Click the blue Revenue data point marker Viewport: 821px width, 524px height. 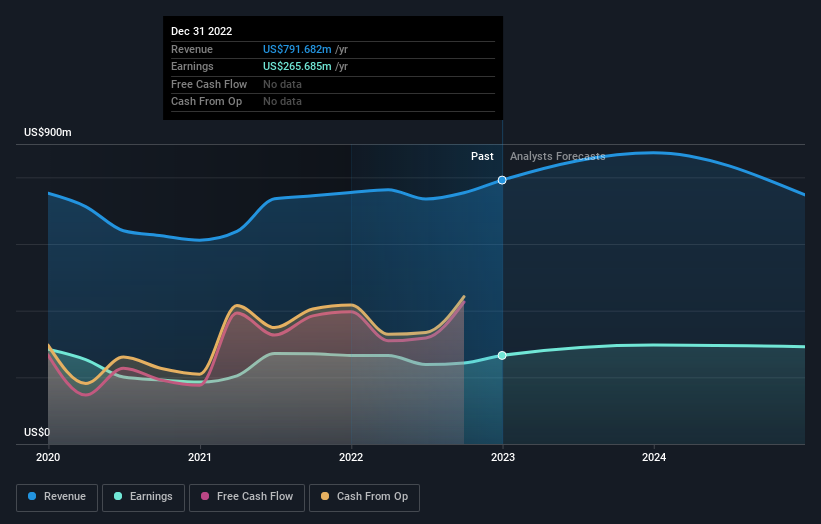pos(502,180)
